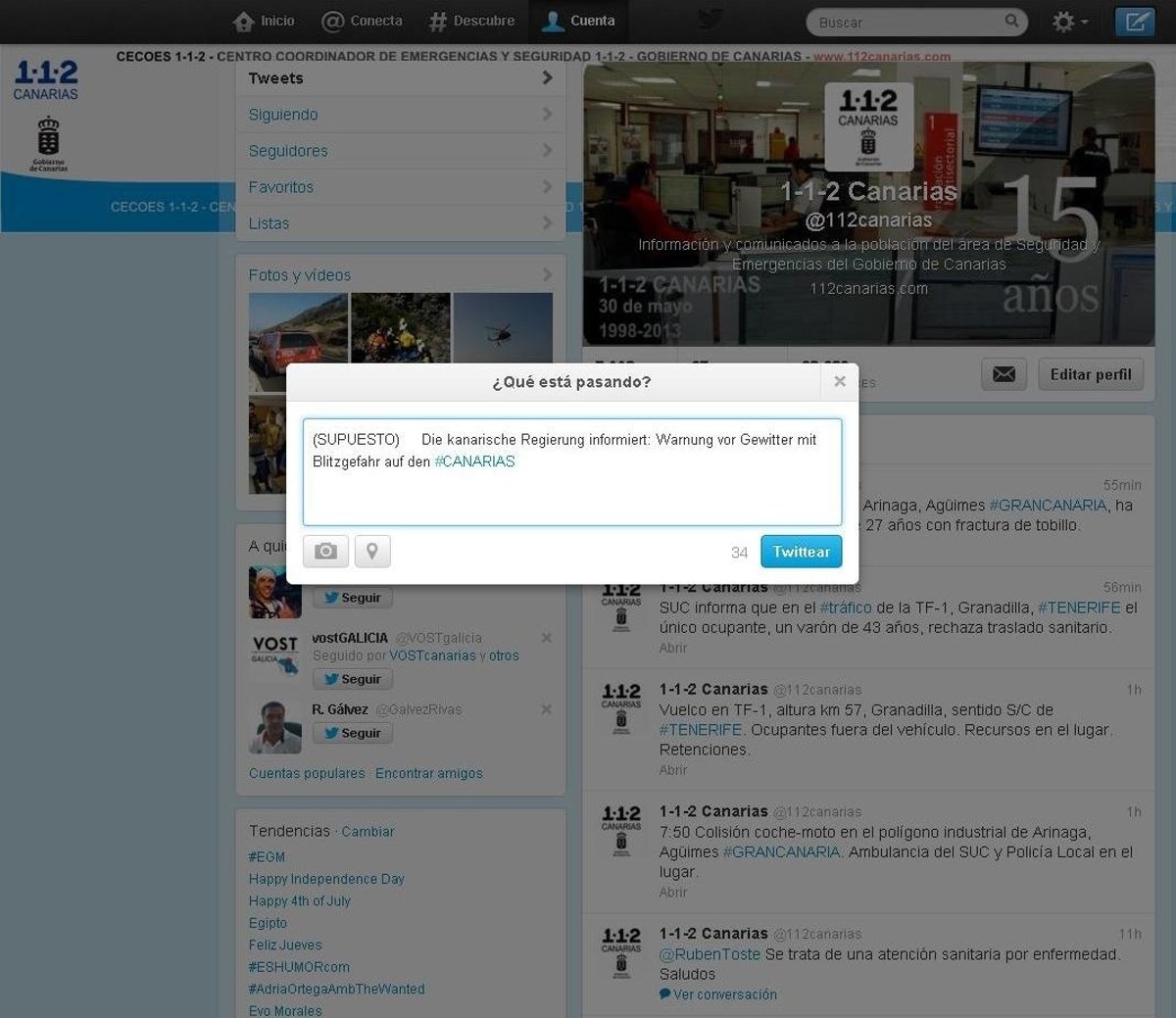Open the Descubre tab

coord(472,21)
